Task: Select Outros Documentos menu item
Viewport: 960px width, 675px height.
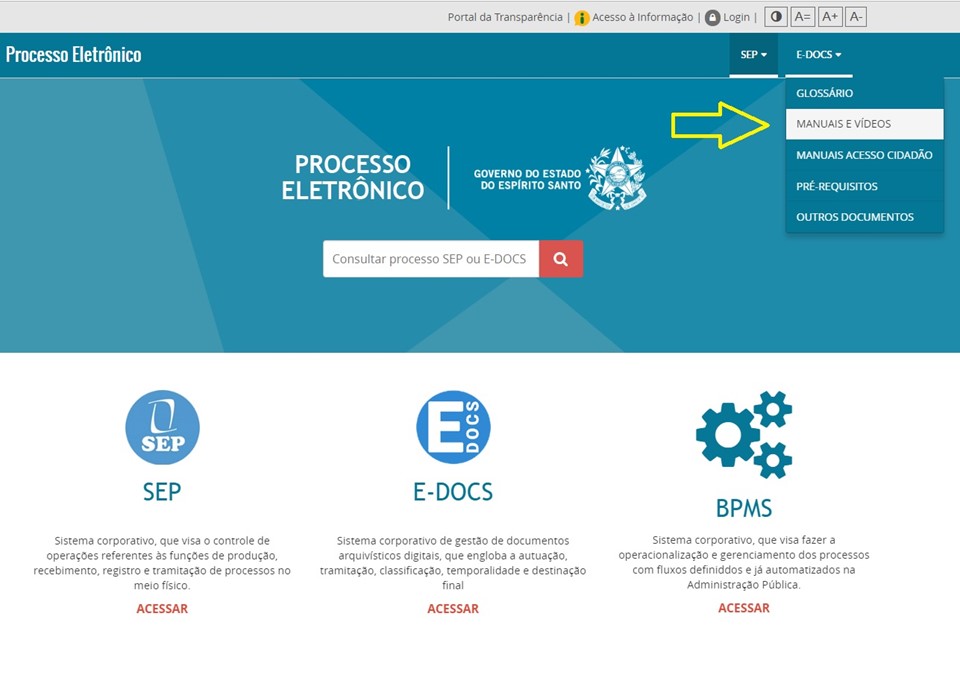Action: coord(864,217)
